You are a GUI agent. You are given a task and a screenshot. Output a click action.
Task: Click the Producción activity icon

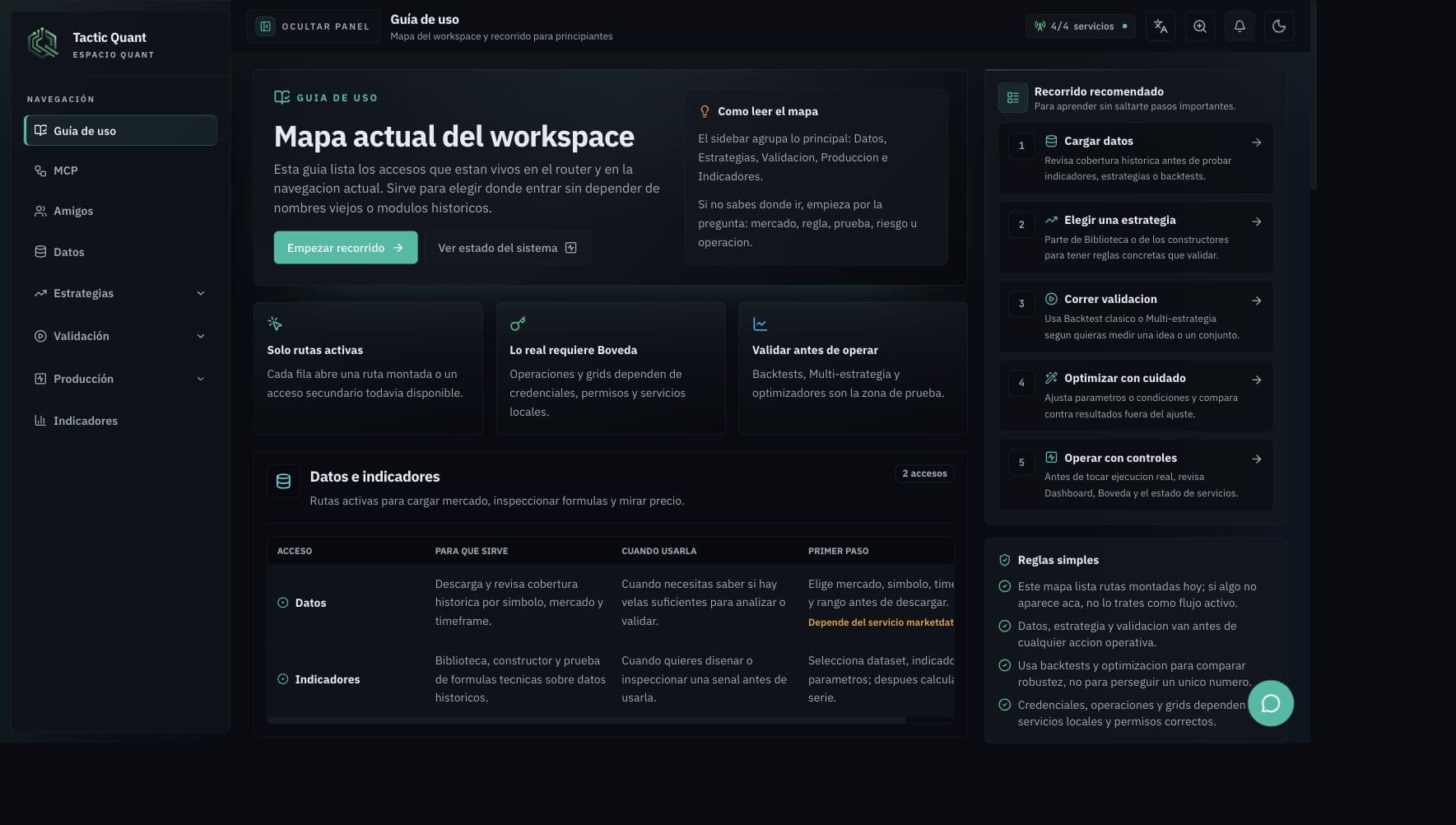(40, 379)
